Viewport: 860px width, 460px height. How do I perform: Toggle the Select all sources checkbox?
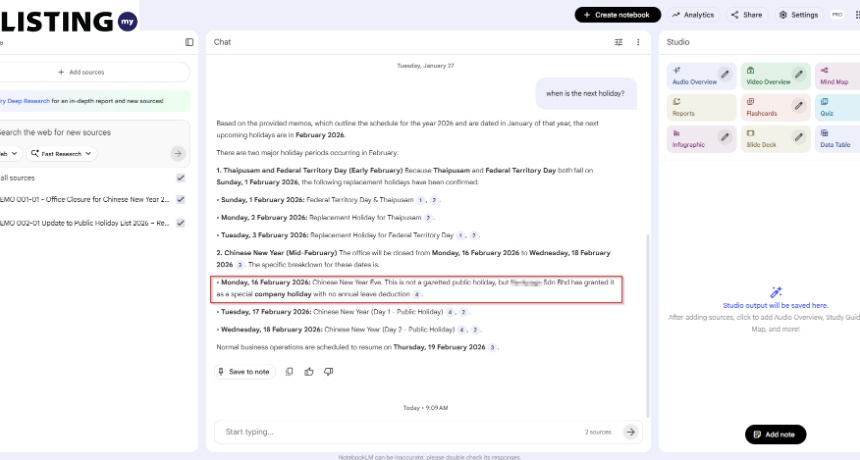tap(180, 178)
